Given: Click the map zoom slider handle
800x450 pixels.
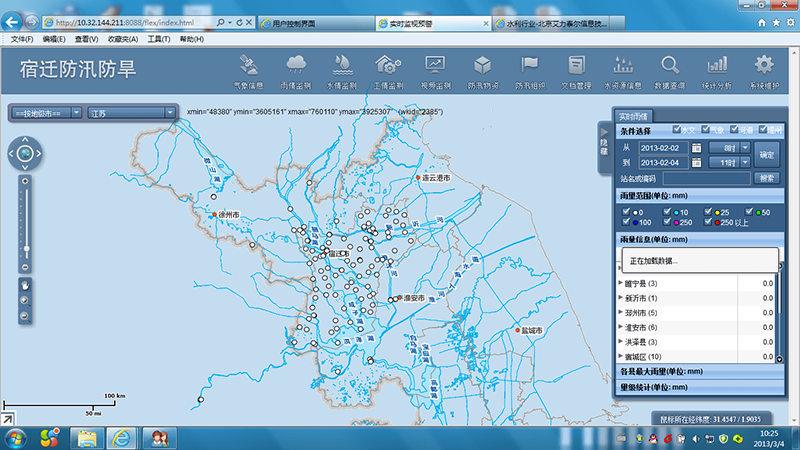Looking at the screenshot, I should 27,248.
